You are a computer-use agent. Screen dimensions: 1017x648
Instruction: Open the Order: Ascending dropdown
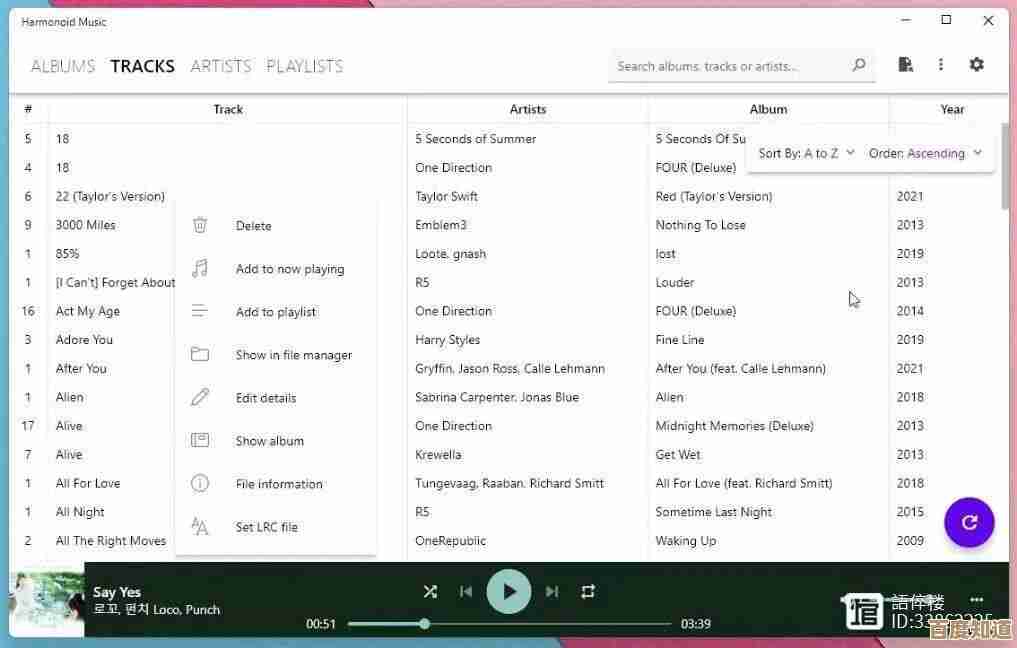(x=925, y=153)
